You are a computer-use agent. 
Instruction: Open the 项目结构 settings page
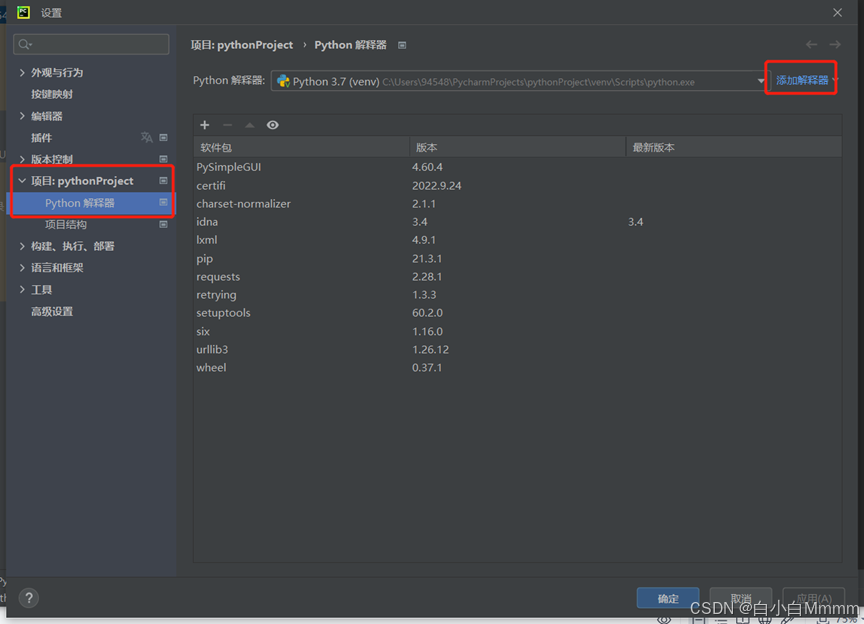tap(66, 224)
